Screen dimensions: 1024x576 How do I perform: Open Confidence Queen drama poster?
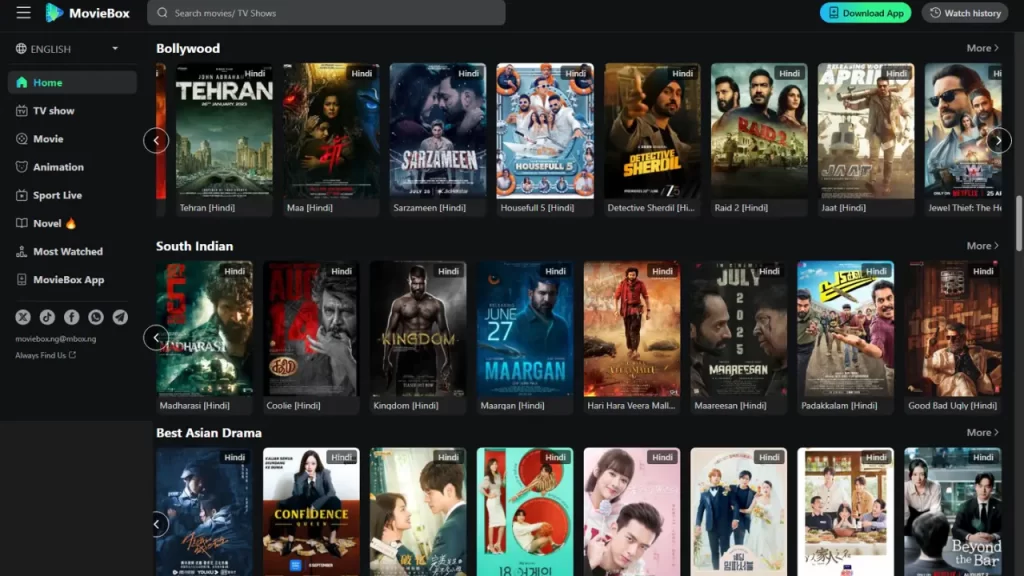click(311, 511)
